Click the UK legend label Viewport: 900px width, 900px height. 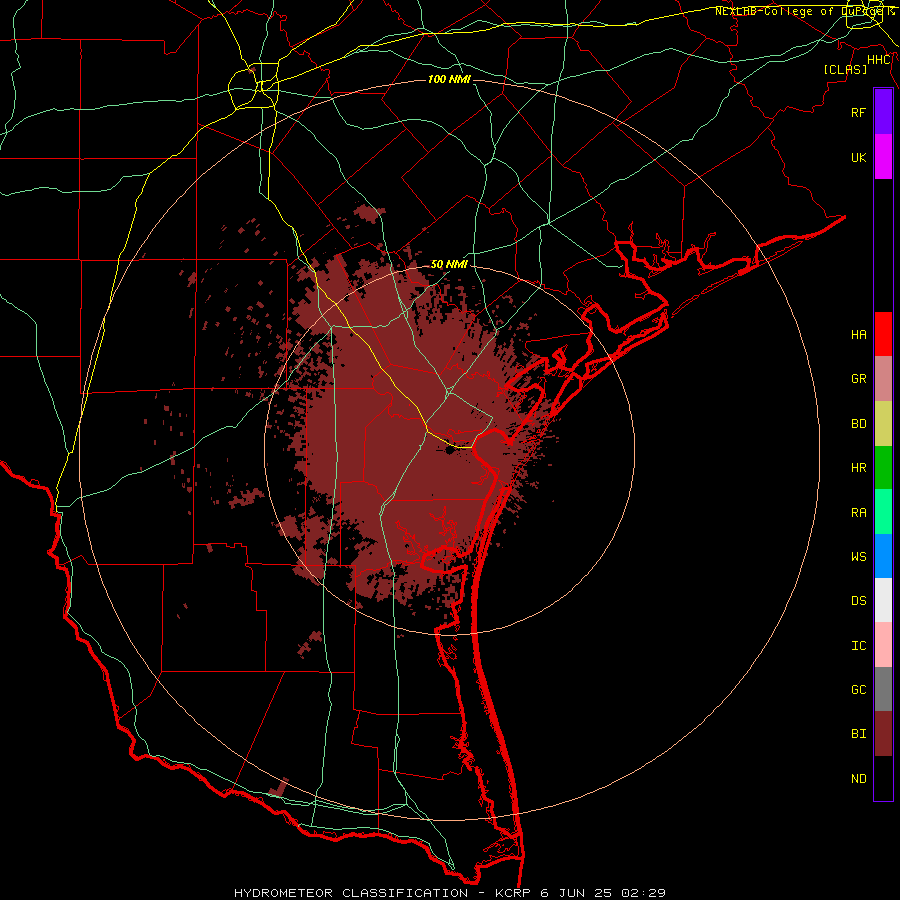(858, 157)
